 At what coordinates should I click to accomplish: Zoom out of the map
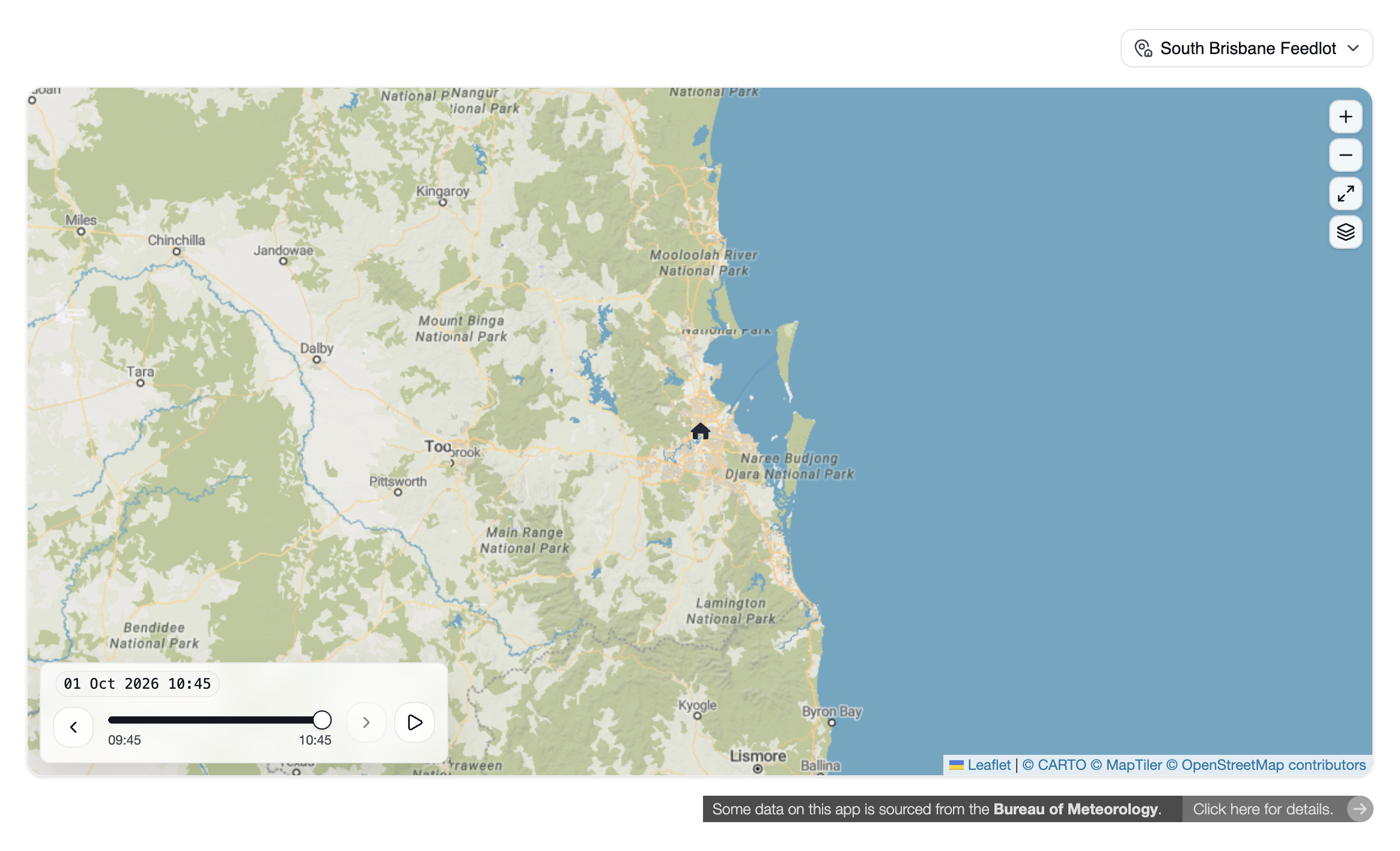(1345, 155)
